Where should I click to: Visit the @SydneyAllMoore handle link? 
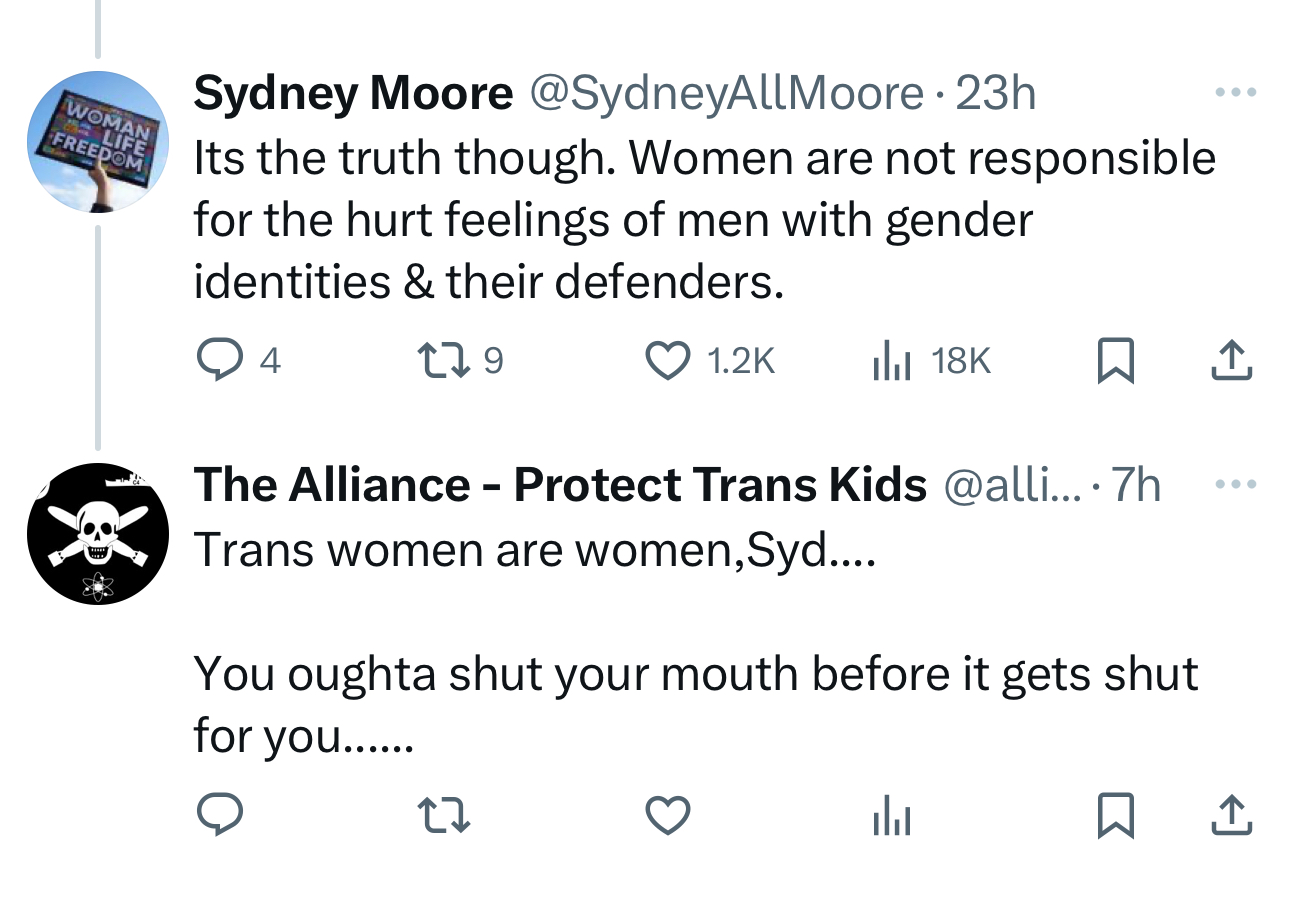tap(726, 94)
